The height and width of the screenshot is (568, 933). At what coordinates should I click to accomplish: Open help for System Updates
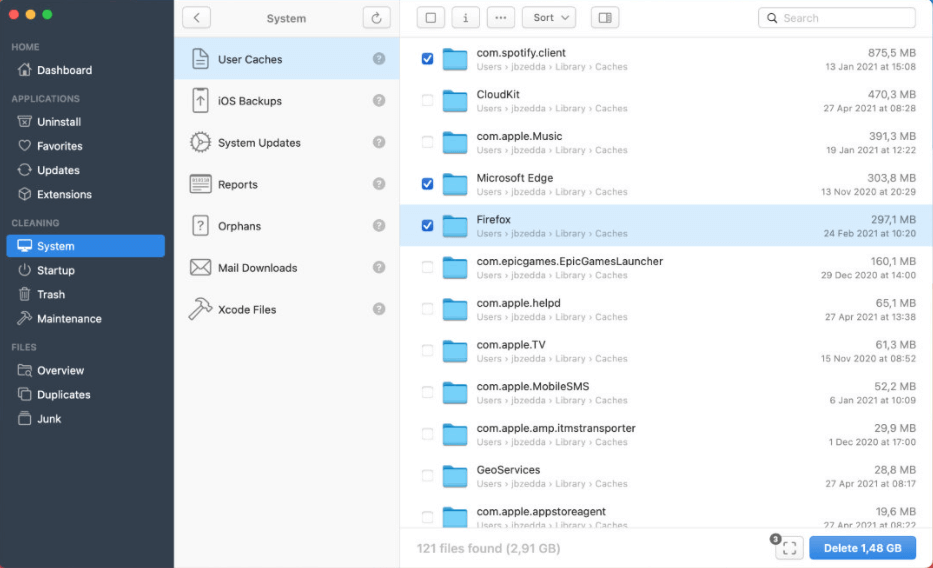click(x=379, y=142)
